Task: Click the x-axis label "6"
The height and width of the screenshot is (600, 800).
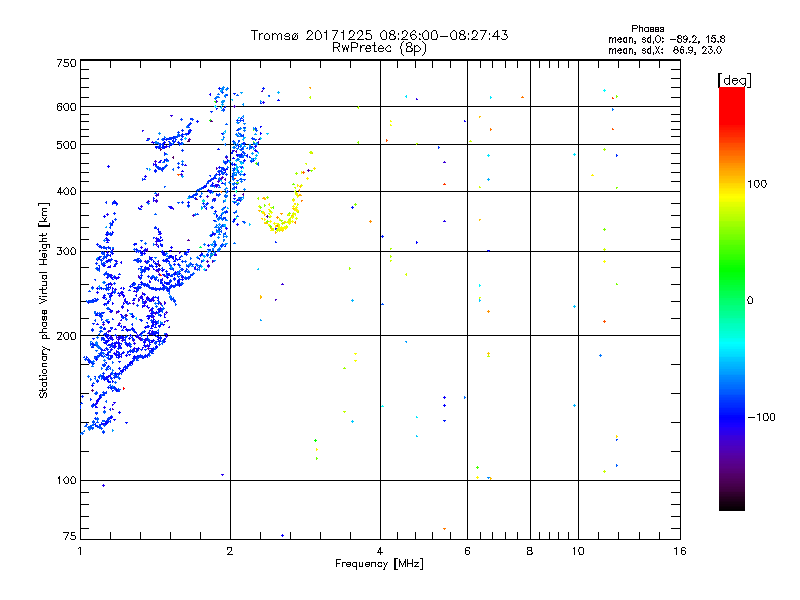Action: pos(467,551)
